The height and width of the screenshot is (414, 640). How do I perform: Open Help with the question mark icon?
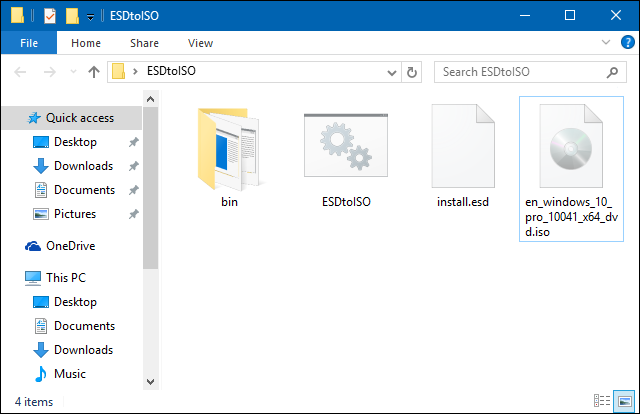click(627, 42)
